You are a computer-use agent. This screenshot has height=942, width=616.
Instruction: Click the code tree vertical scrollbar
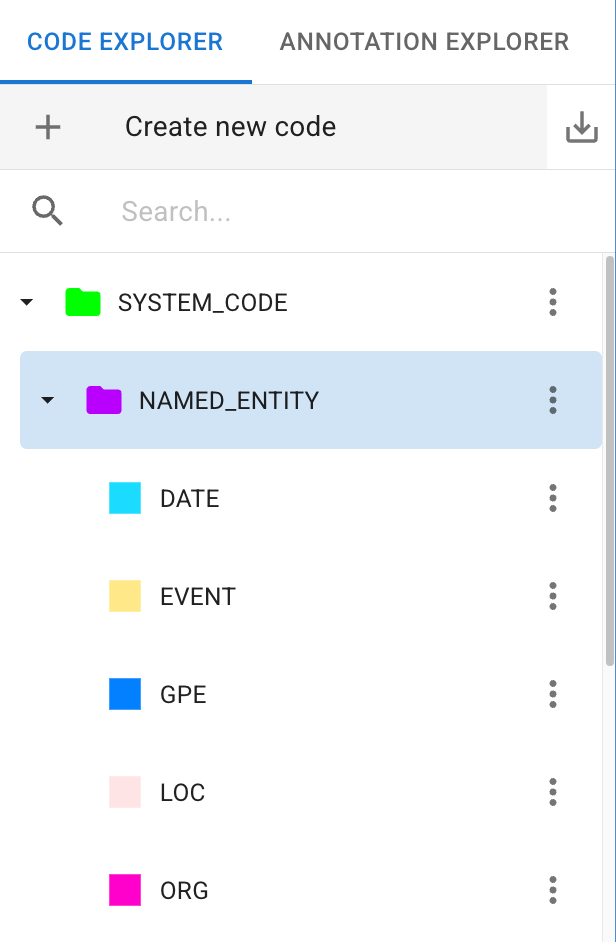tap(609, 460)
